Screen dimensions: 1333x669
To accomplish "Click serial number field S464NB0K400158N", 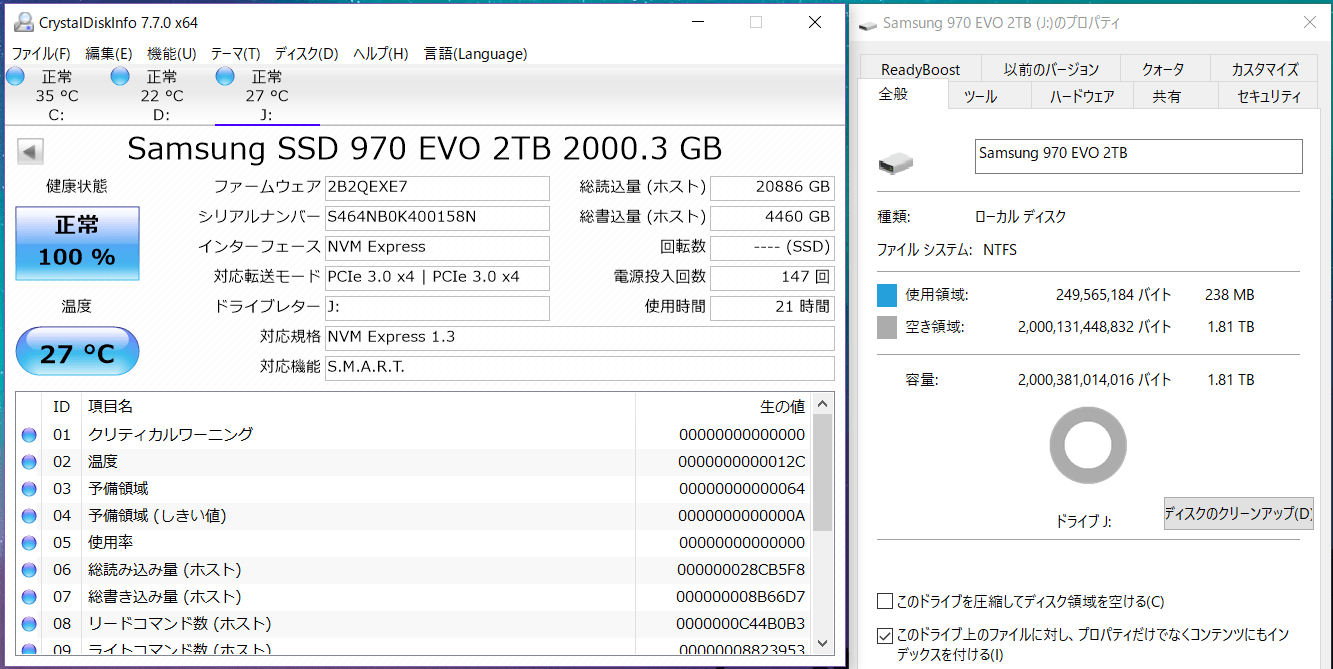I will click(x=437, y=218).
